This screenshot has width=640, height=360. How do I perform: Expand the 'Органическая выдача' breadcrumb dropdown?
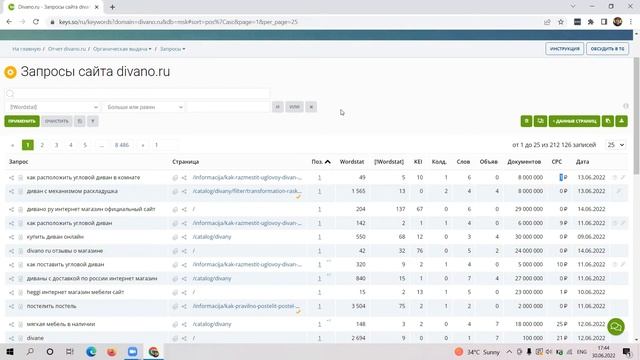click(122, 49)
